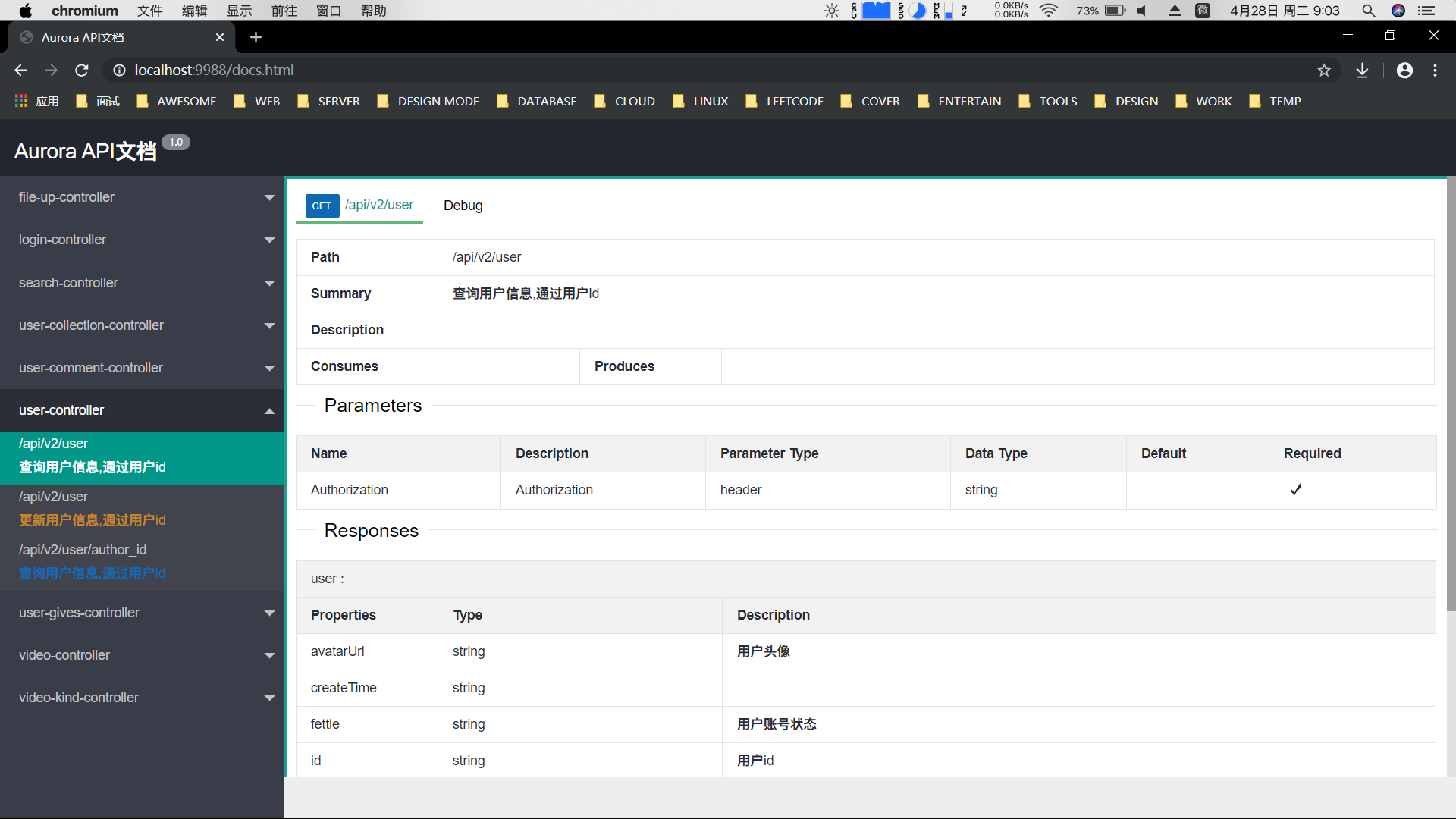Open Chromium's three-dot menu
Image resolution: width=1456 pixels, height=819 pixels.
coord(1435,70)
